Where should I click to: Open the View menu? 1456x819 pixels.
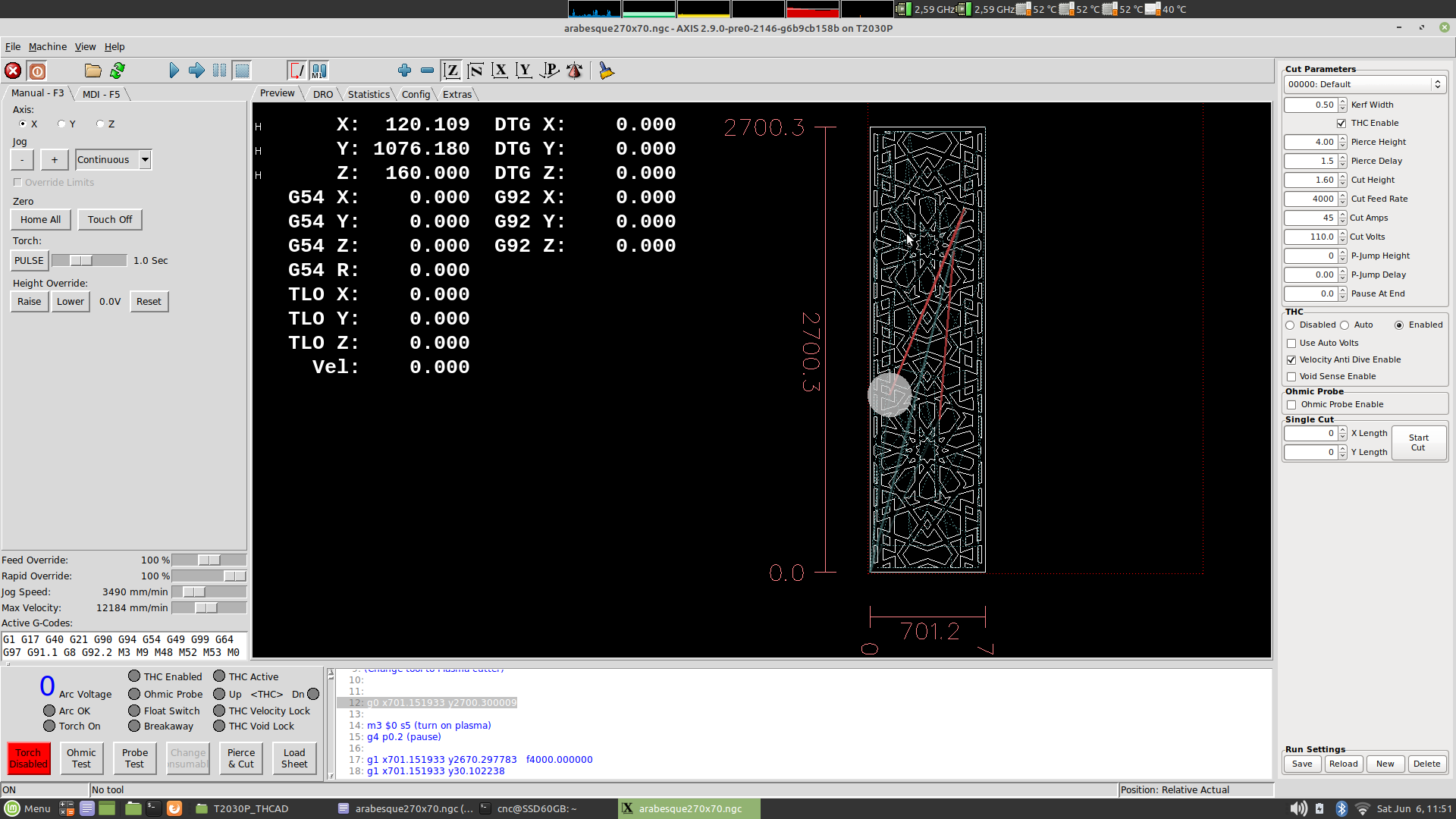coord(85,46)
